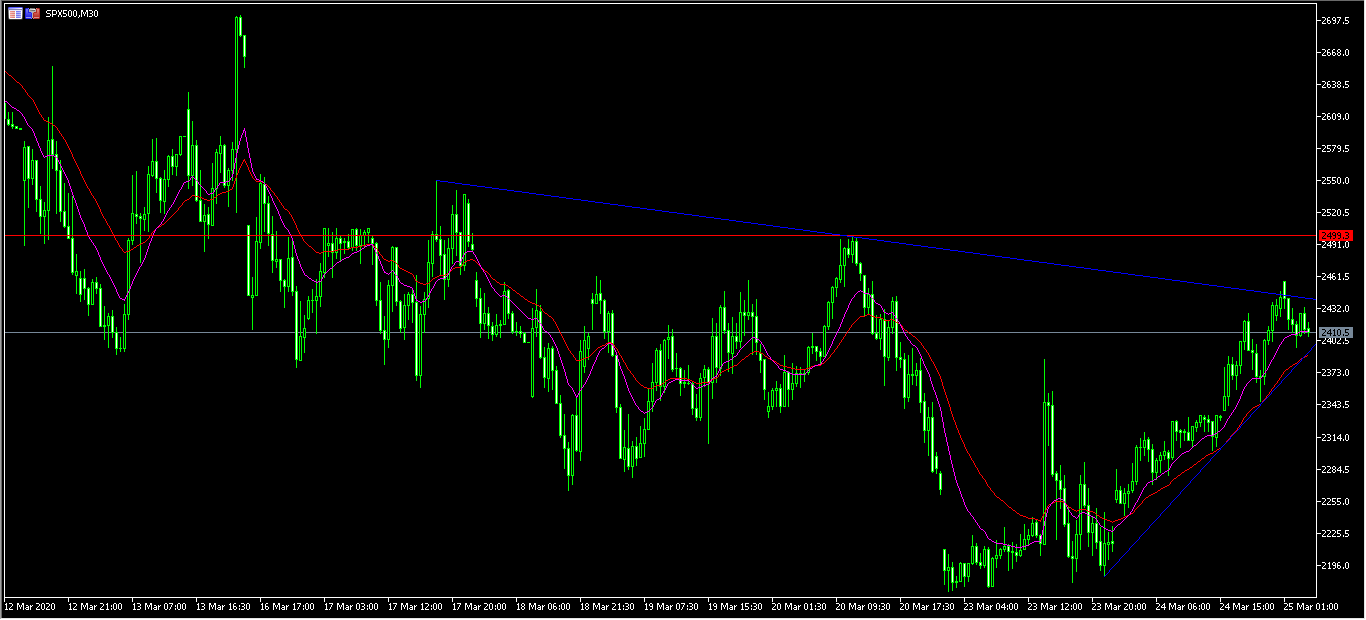This screenshot has width=1366, height=620.
Task: Select the grey 2410.5 current price label
Action: click(x=1336, y=332)
